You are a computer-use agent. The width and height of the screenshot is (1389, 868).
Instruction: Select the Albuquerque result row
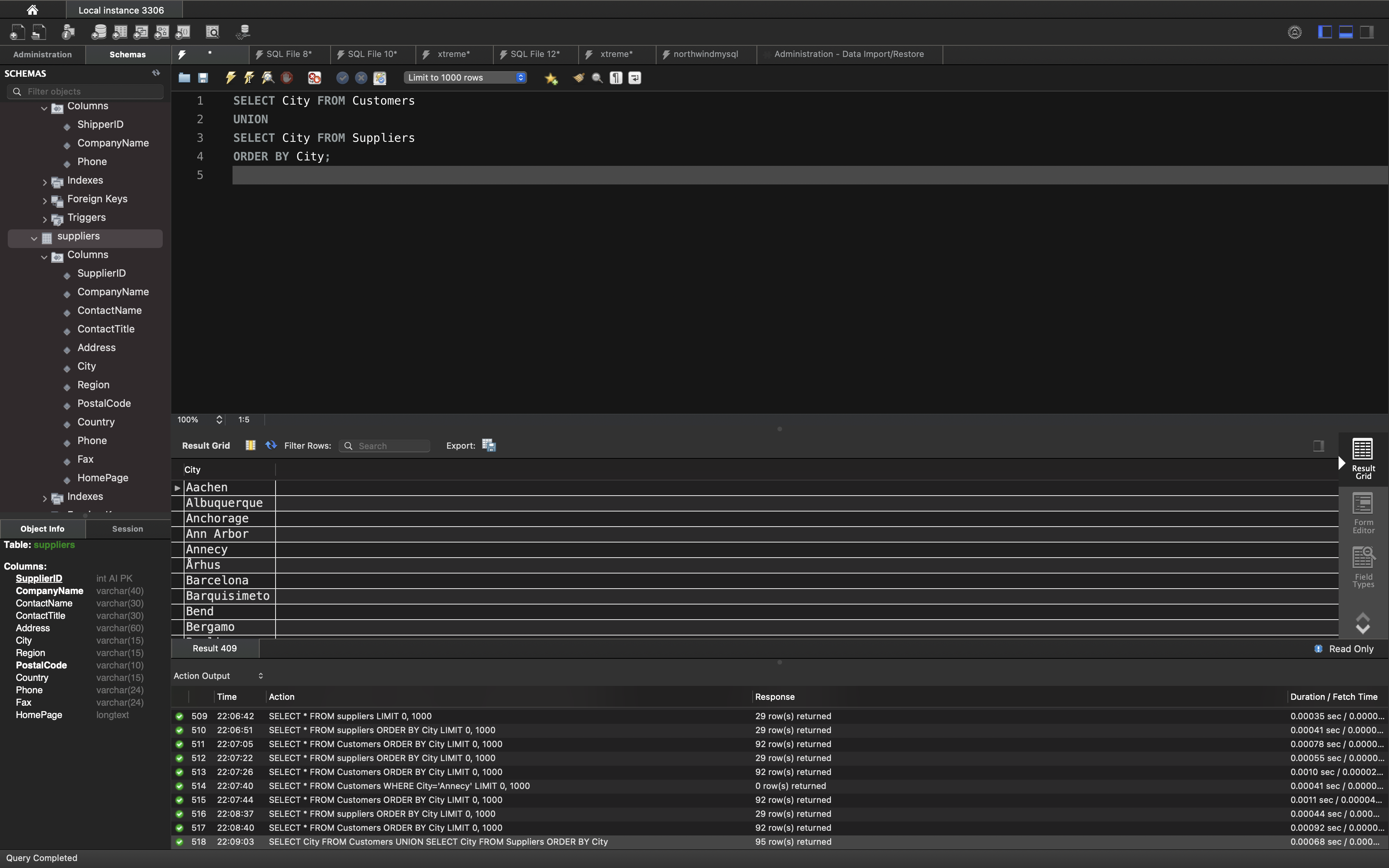(224, 503)
